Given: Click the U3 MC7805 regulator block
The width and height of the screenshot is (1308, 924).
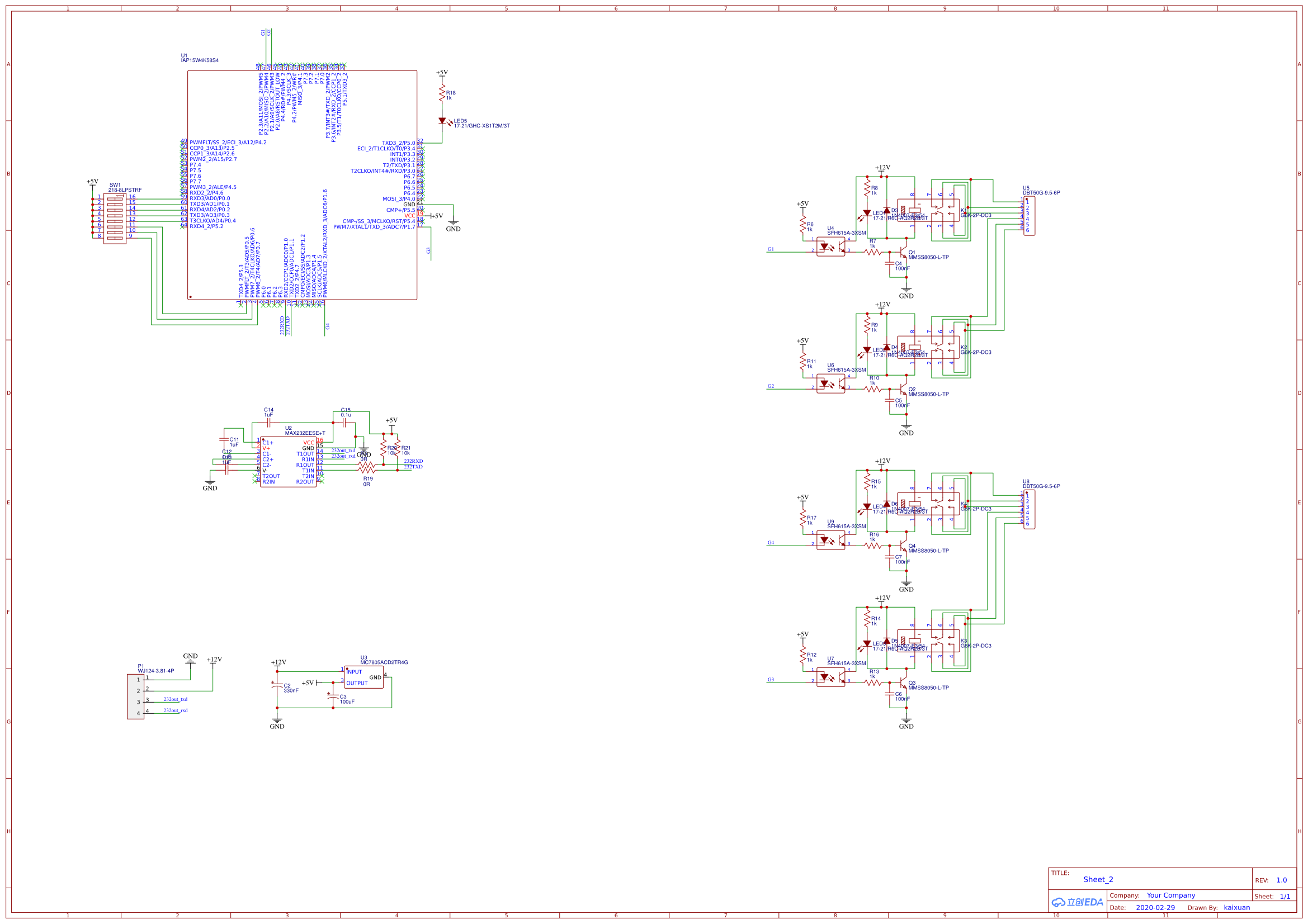Looking at the screenshot, I should pyautogui.click(x=363, y=677).
